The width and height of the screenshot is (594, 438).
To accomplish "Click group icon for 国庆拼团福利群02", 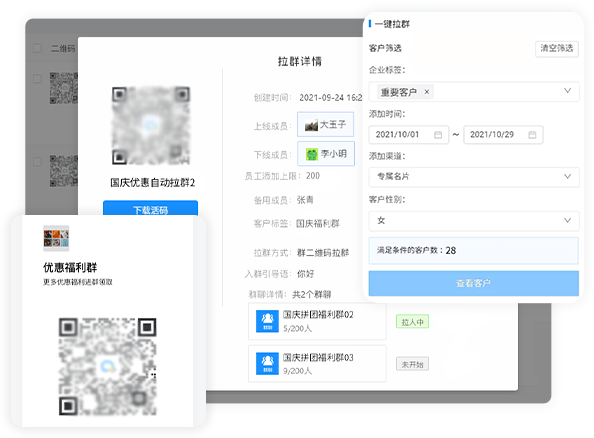I will (x=267, y=321).
